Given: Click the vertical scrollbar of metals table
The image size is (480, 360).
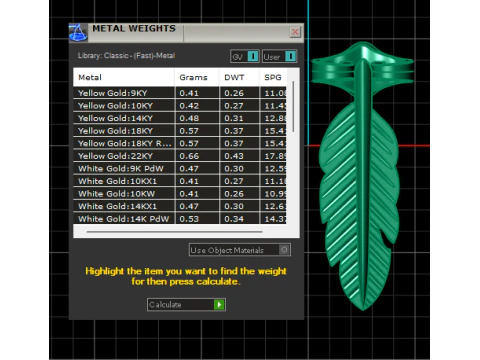Looking at the screenshot, I should (293, 107).
